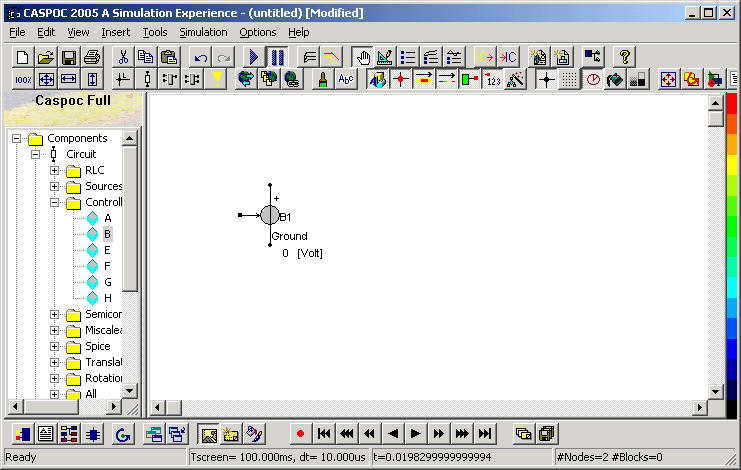Viewport: 741px width, 470px height.
Task: Toggle the red node dot display icon
Action: pyautogui.click(x=401, y=79)
